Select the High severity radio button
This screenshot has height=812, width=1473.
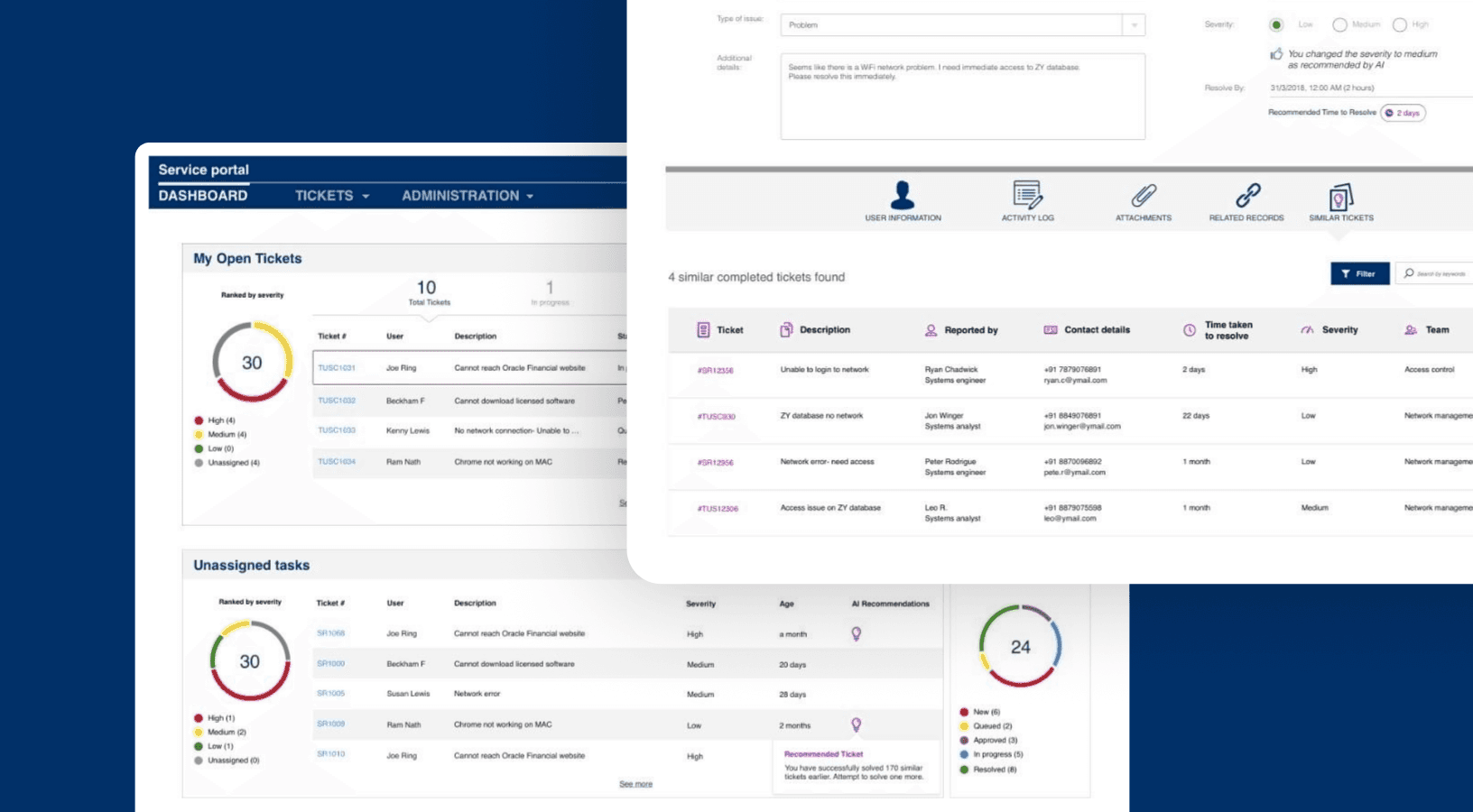coord(1400,25)
